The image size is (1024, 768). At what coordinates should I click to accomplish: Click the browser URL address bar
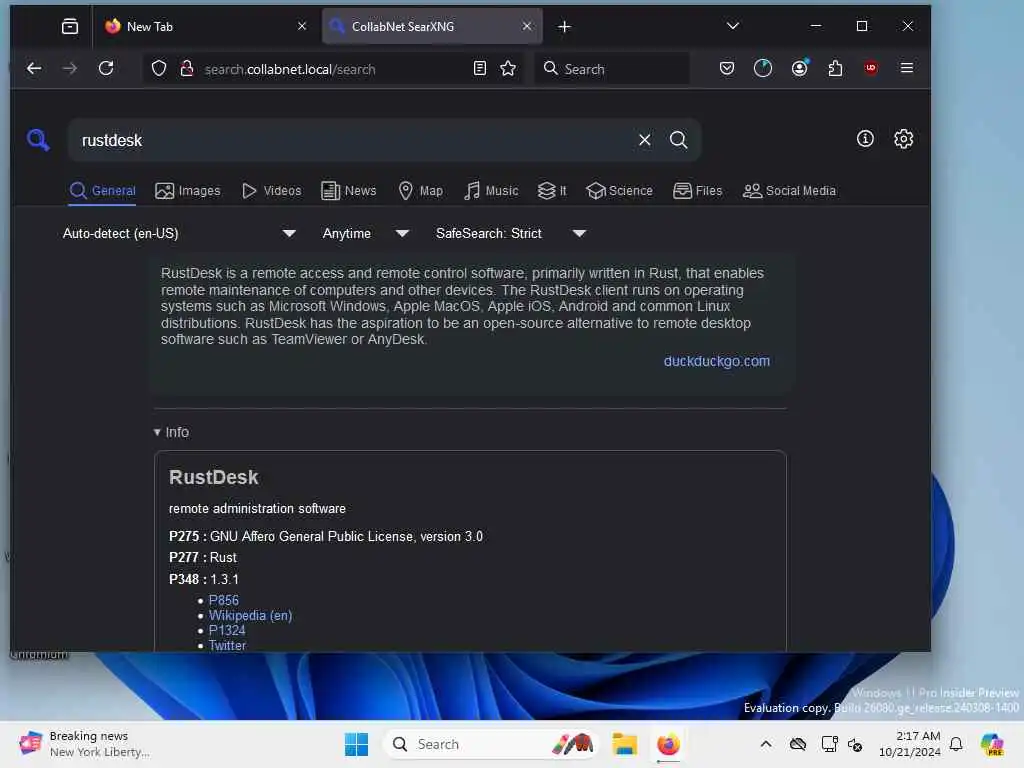pyautogui.click(x=333, y=69)
